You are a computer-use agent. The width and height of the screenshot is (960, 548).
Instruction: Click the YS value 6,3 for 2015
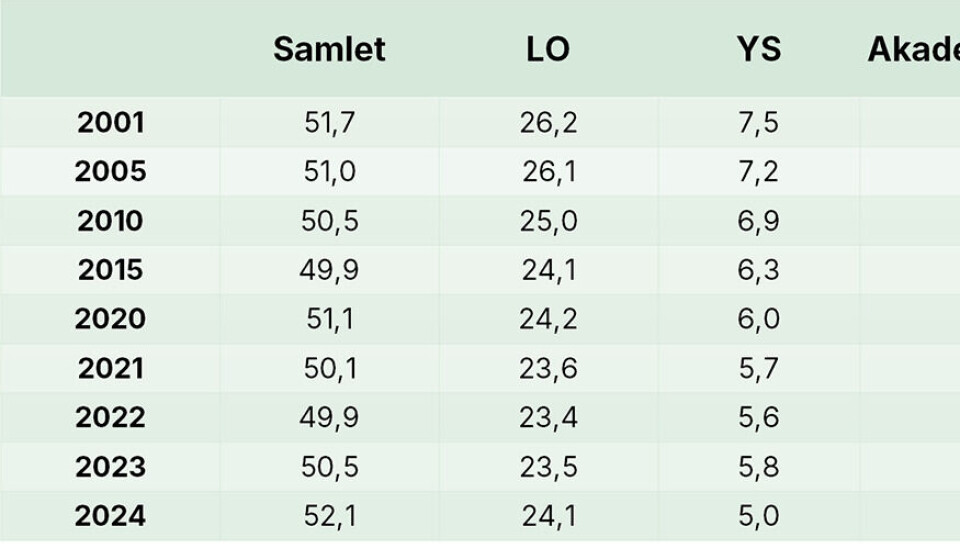click(x=759, y=269)
